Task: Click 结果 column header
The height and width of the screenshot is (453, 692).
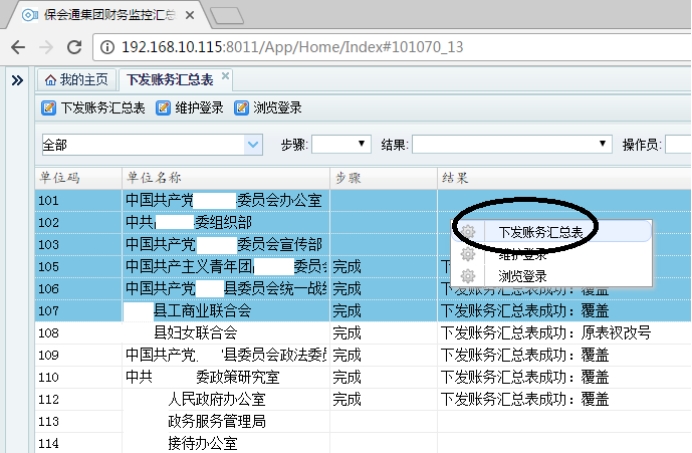Action: point(564,178)
